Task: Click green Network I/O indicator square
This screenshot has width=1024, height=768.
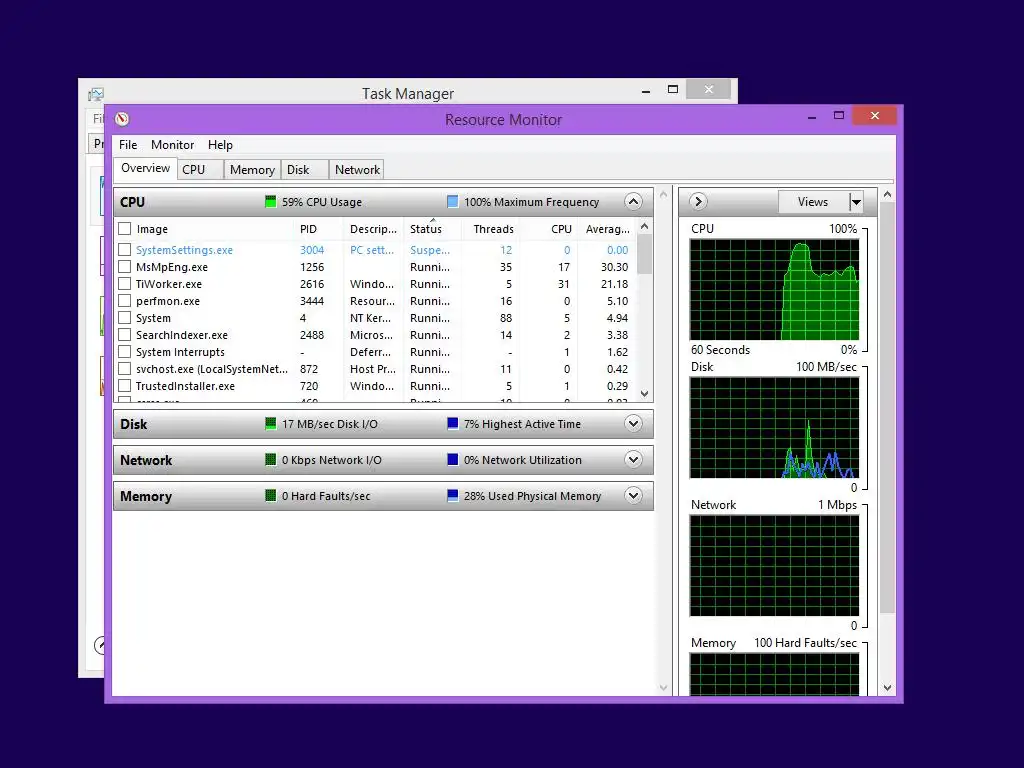Action: point(270,460)
